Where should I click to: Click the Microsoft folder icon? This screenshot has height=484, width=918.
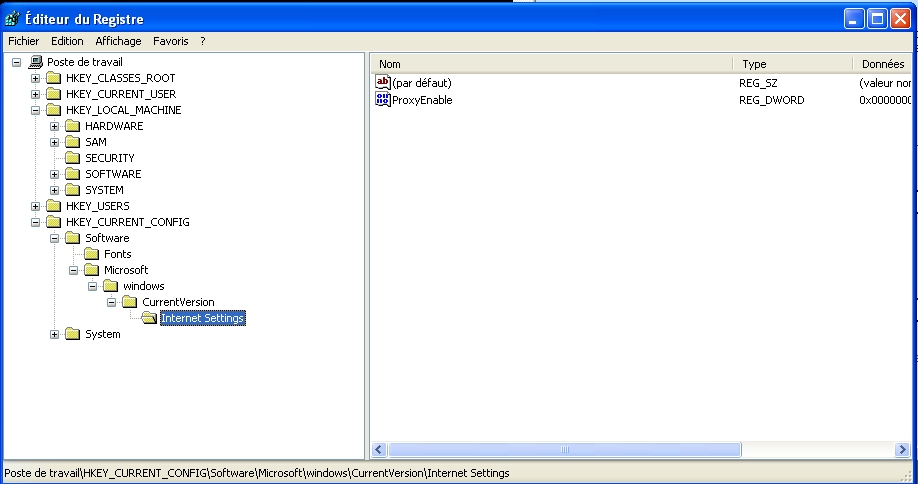[91, 270]
